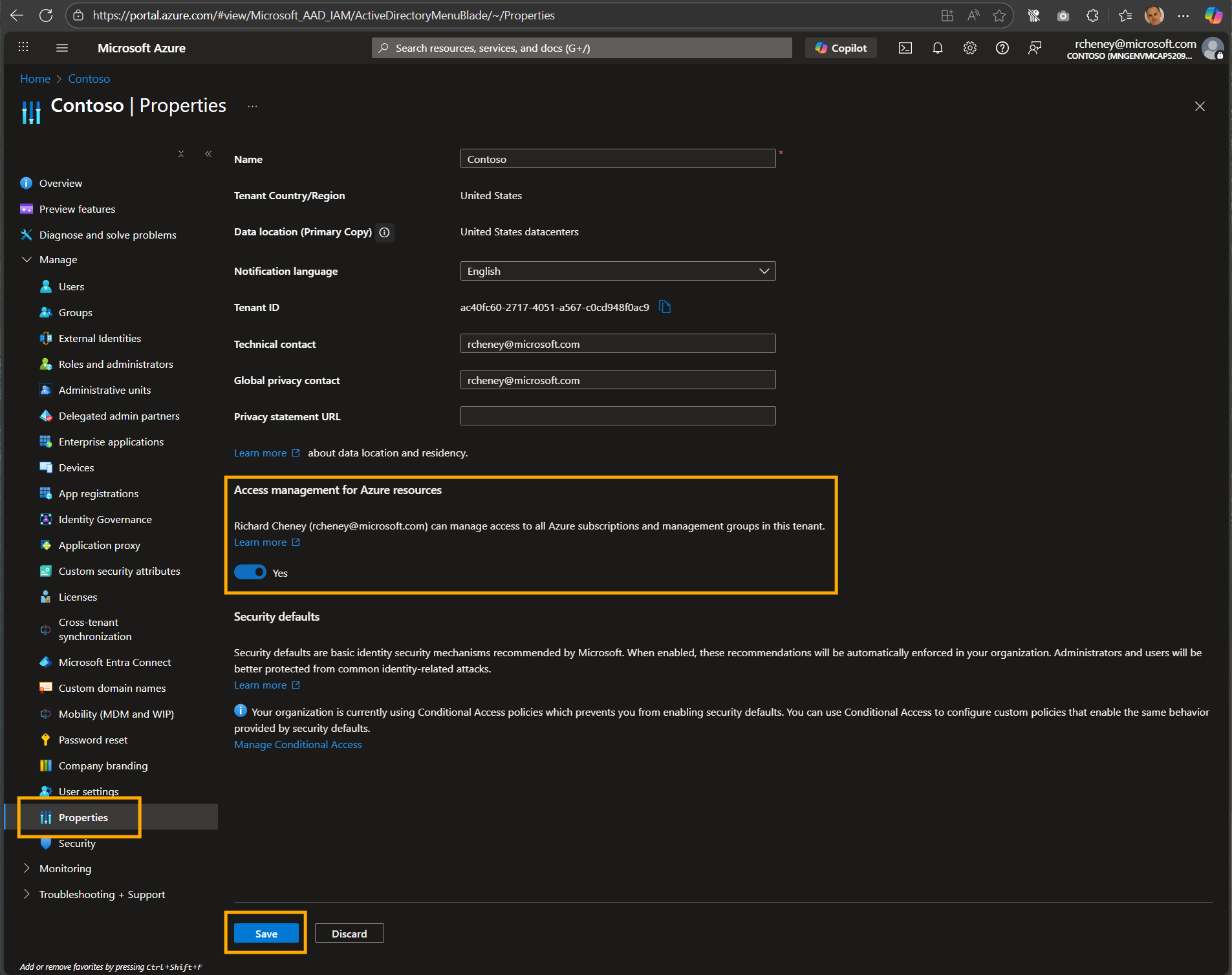Collapse the Manage section
This screenshot has width=1232, height=975.
pos(26,259)
